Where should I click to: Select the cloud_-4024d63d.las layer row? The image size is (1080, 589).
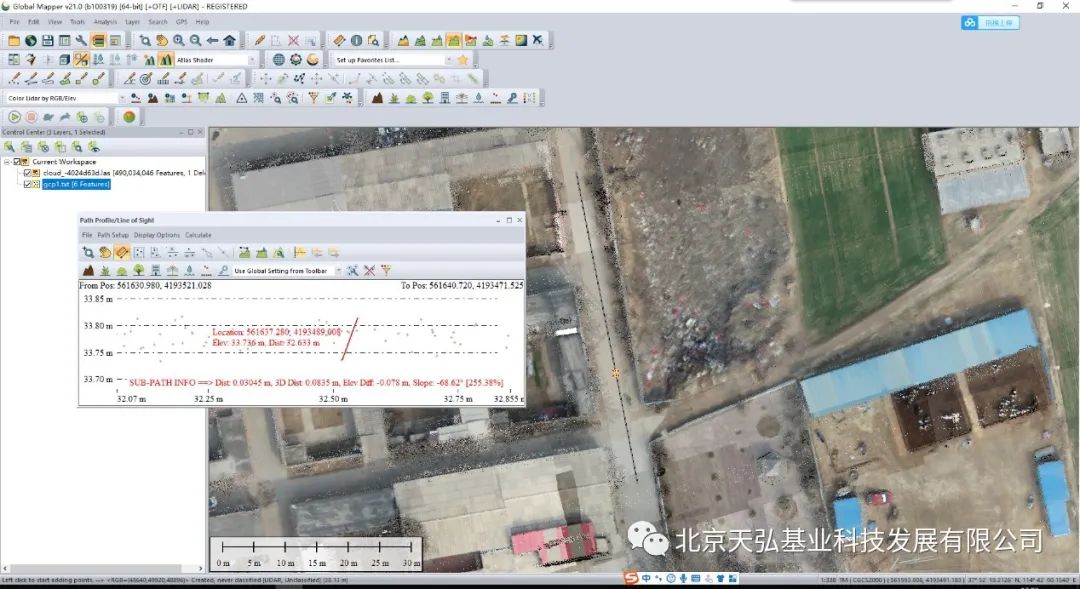[x=124, y=173]
